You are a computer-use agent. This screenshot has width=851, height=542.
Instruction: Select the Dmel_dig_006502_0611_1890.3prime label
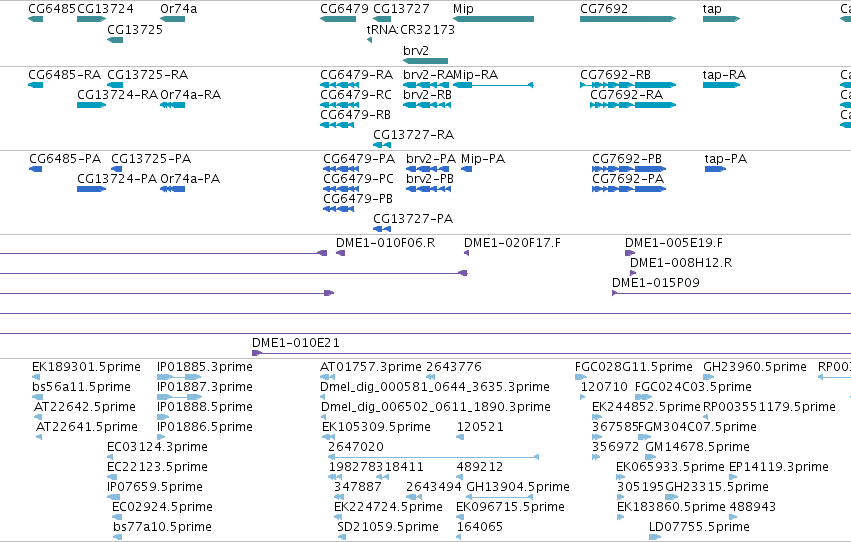pyautogui.click(x=436, y=407)
